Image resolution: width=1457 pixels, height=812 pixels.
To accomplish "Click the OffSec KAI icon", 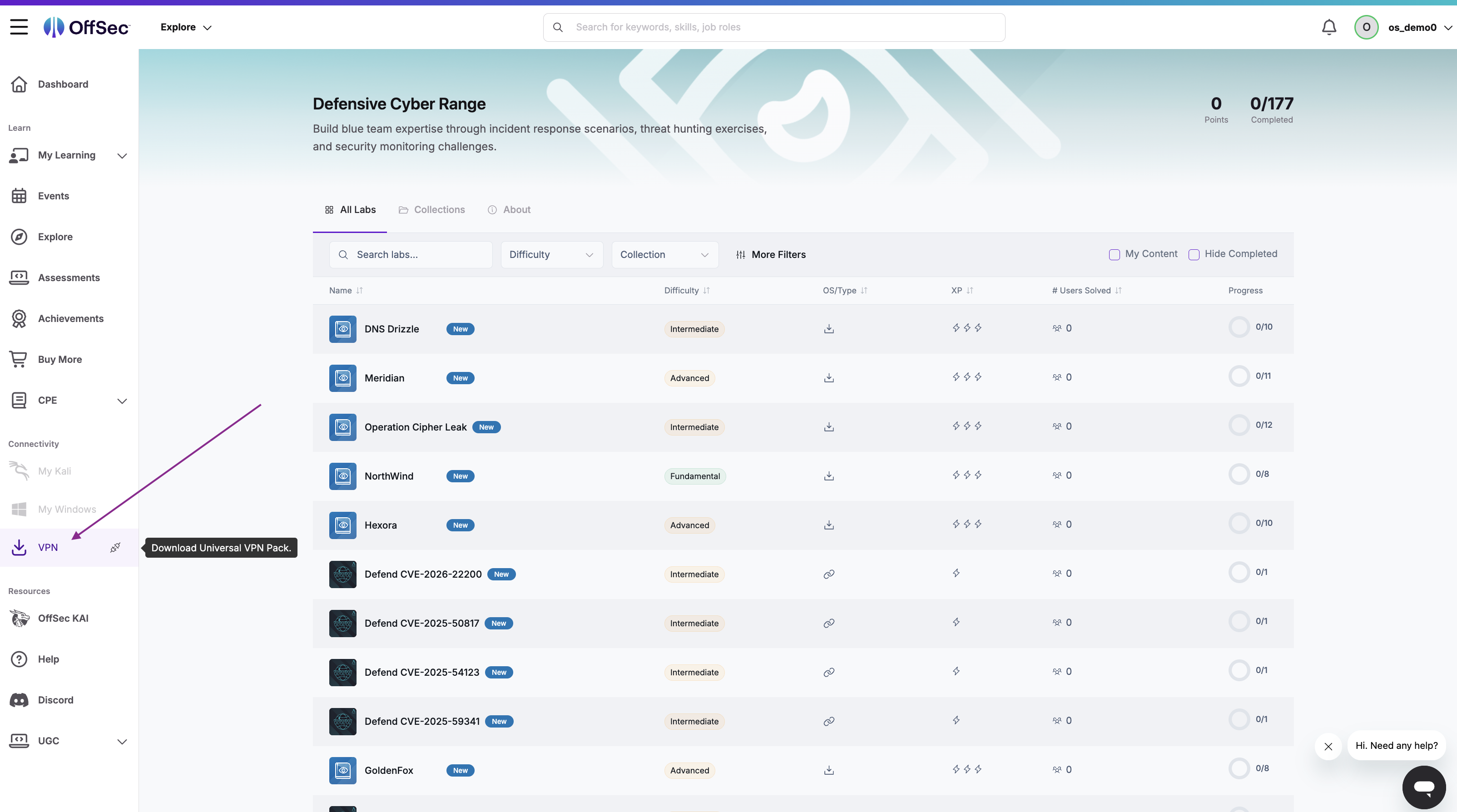I will pyautogui.click(x=20, y=618).
